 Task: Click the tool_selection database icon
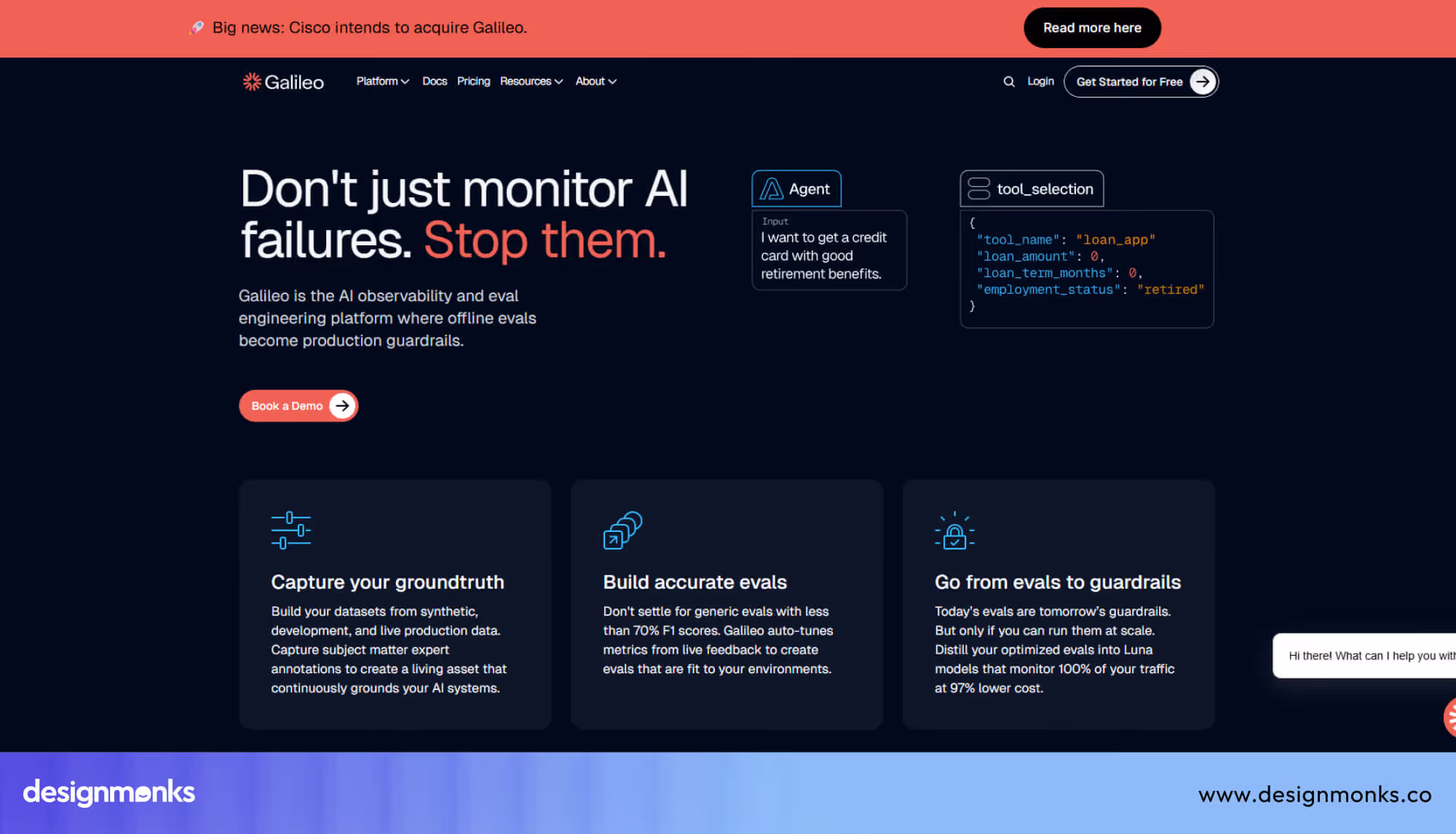click(x=978, y=188)
